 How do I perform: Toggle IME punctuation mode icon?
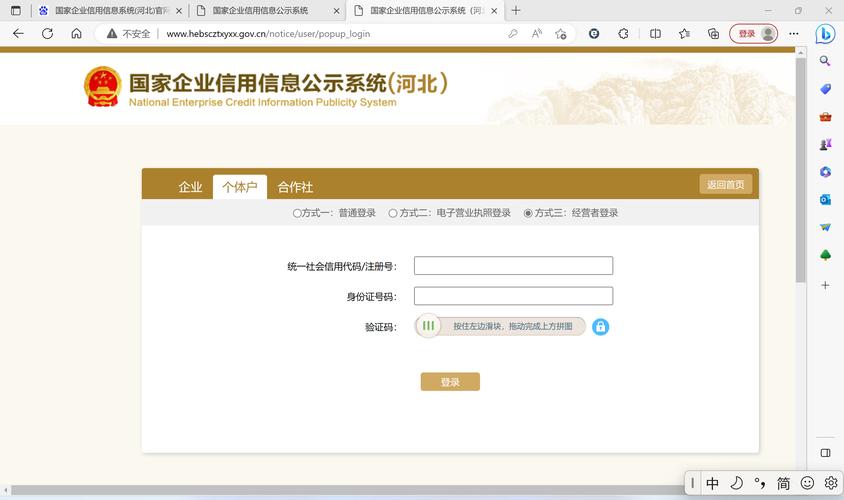[759, 483]
